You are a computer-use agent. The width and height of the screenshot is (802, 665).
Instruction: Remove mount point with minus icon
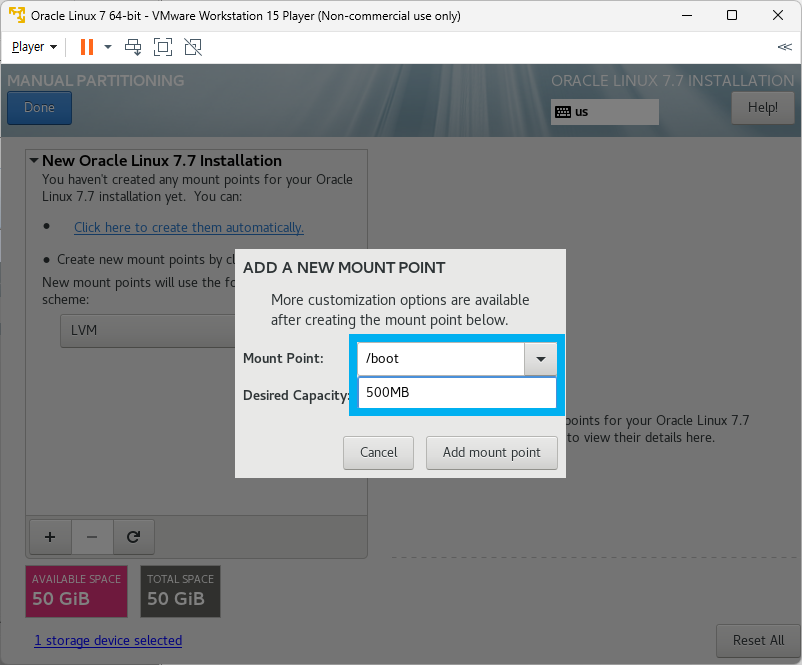tap(92, 537)
